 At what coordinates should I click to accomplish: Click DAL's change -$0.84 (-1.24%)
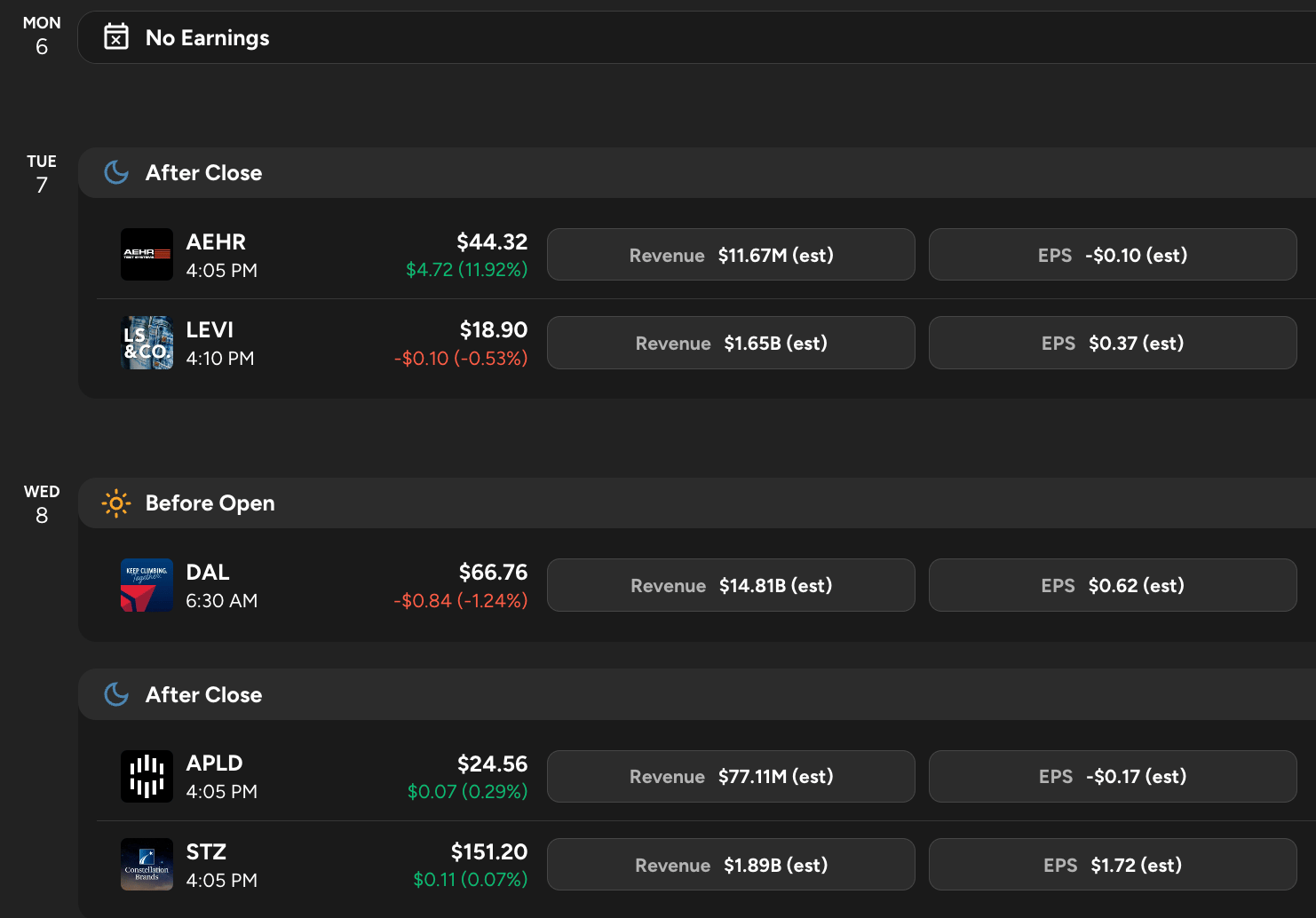point(461,600)
